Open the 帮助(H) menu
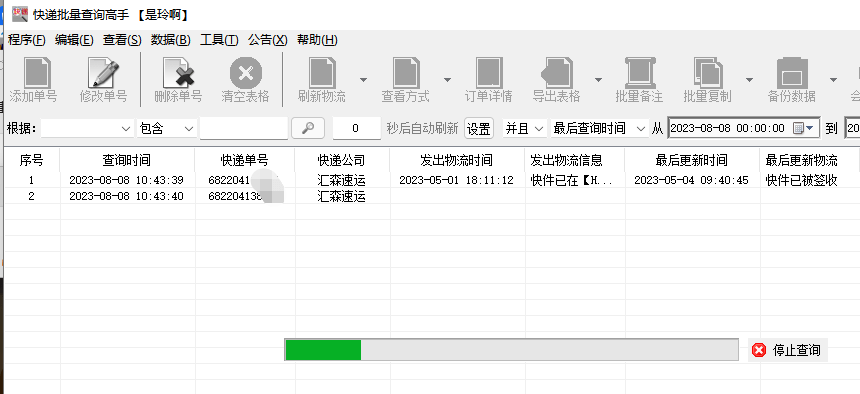860x394 pixels. pyautogui.click(x=317, y=40)
